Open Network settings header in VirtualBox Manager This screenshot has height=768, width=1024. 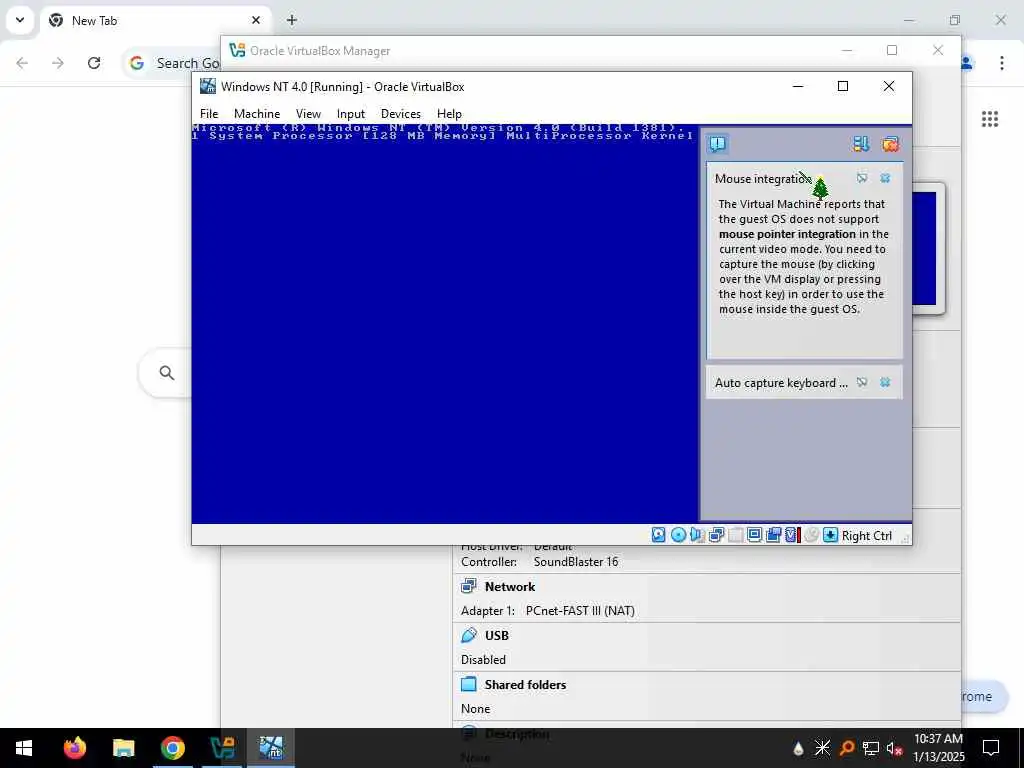point(509,586)
